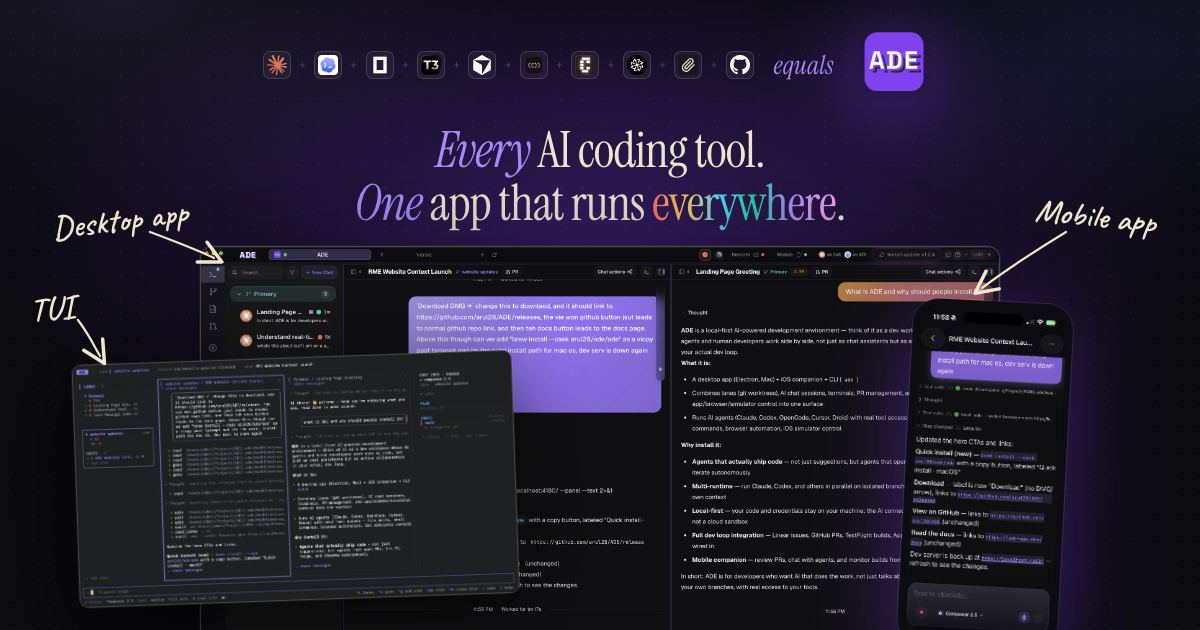
Task: Open the git branch sidebar icon in desktop app
Action: pyautogui.click(x=213, y=291)
